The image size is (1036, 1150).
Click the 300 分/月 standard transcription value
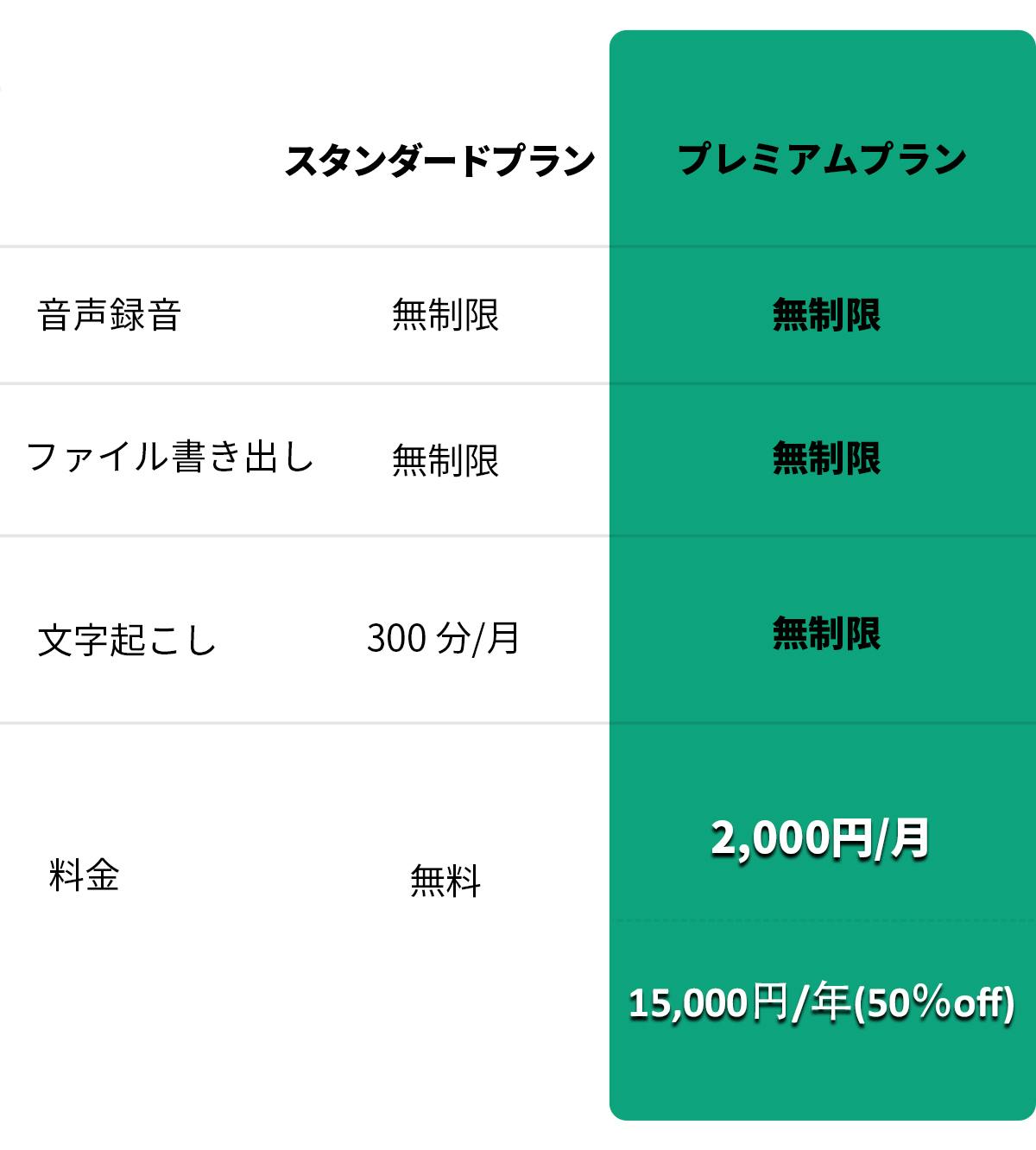tap(443, 639)
